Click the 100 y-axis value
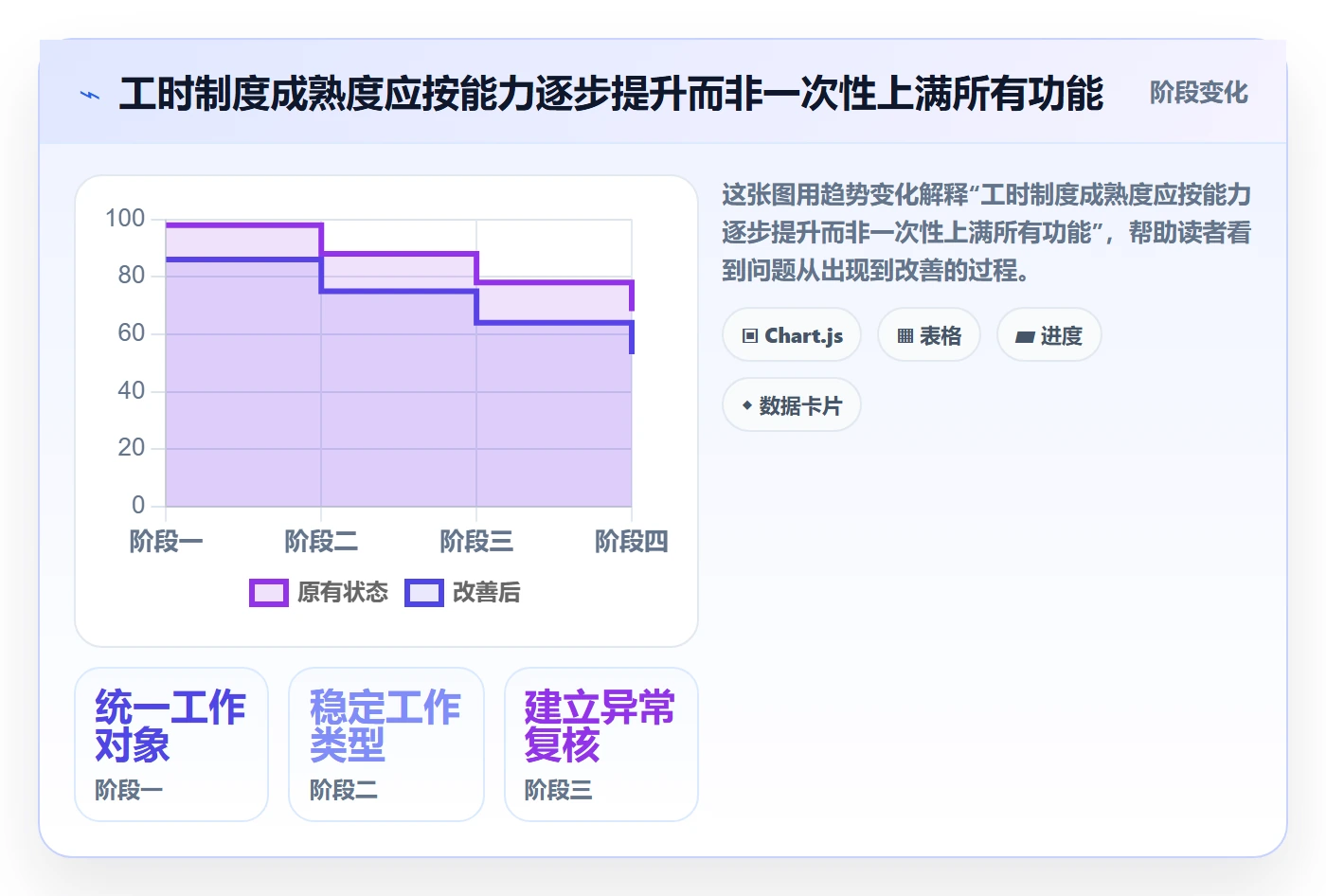Screen dimensions: 1326x896 point(125,219)
